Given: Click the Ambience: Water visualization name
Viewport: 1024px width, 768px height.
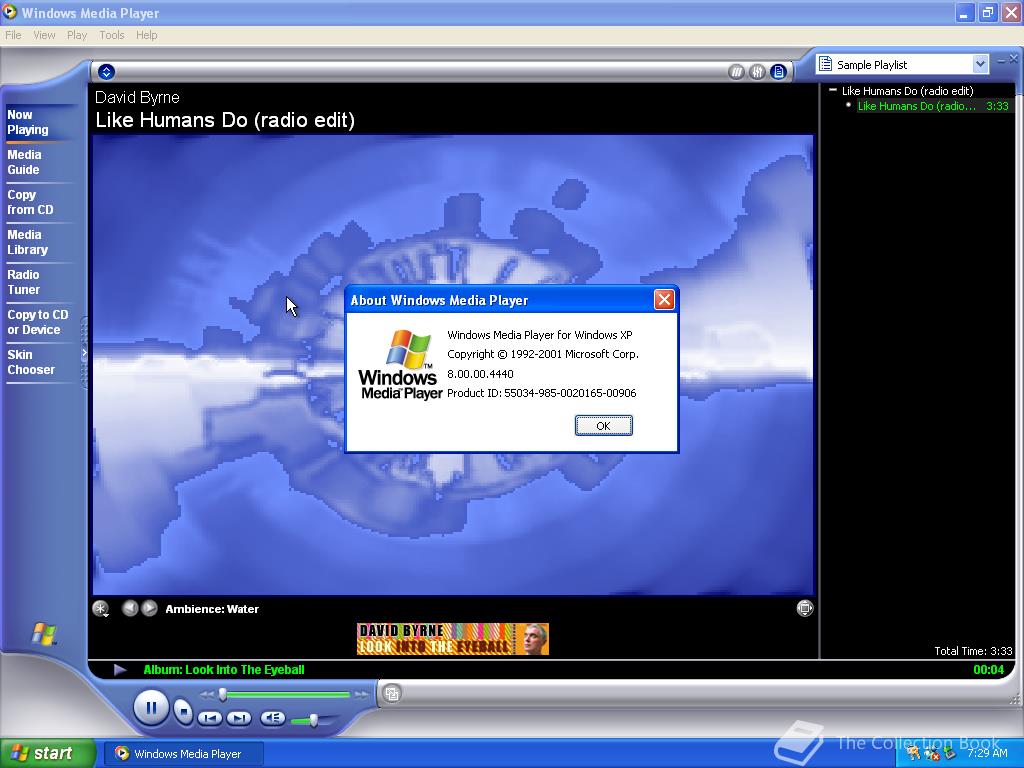Looking at the screenshot, I should click(x=212, y=609).
